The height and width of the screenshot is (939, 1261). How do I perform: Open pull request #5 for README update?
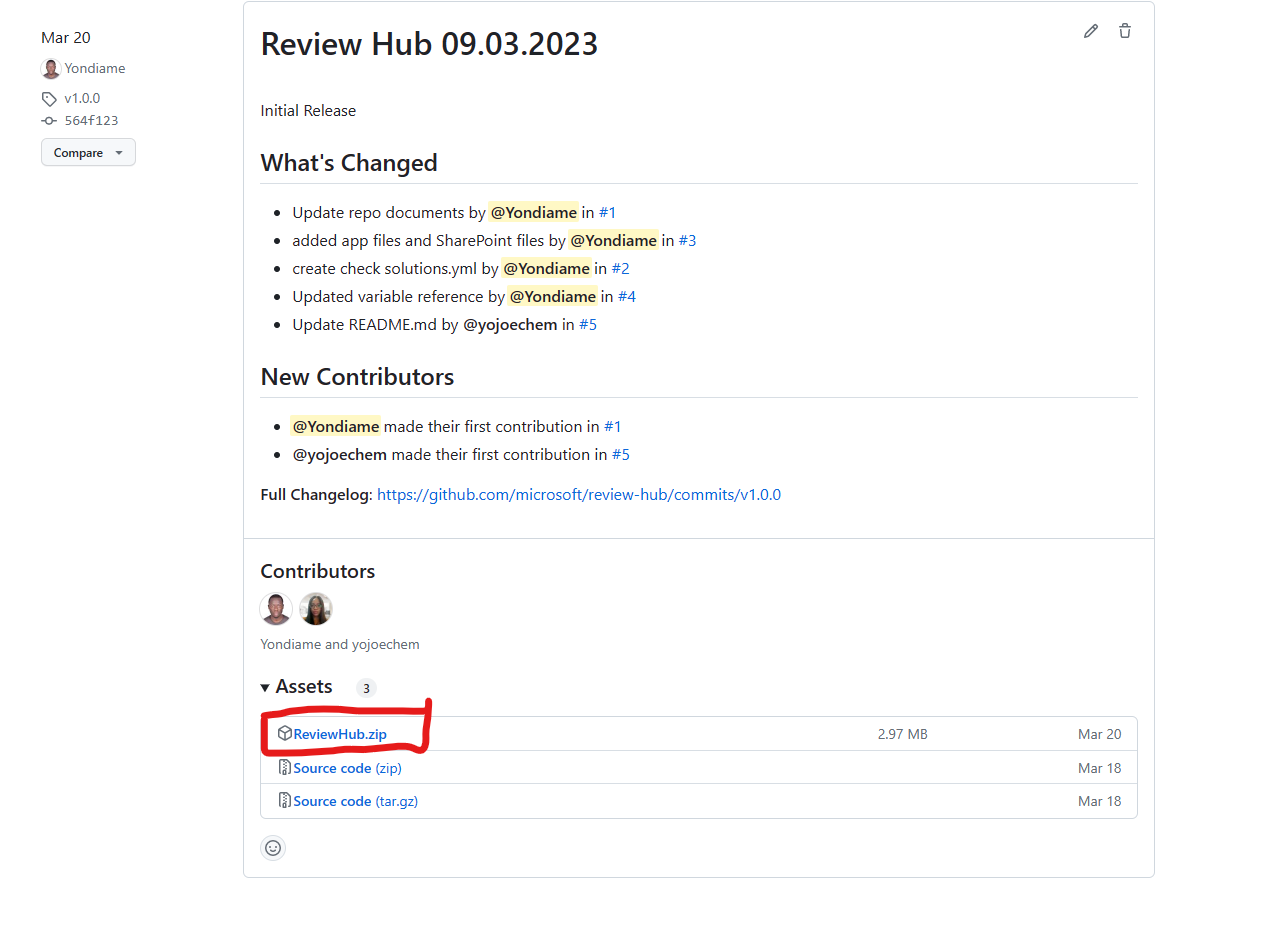click(x=588, y=324)
